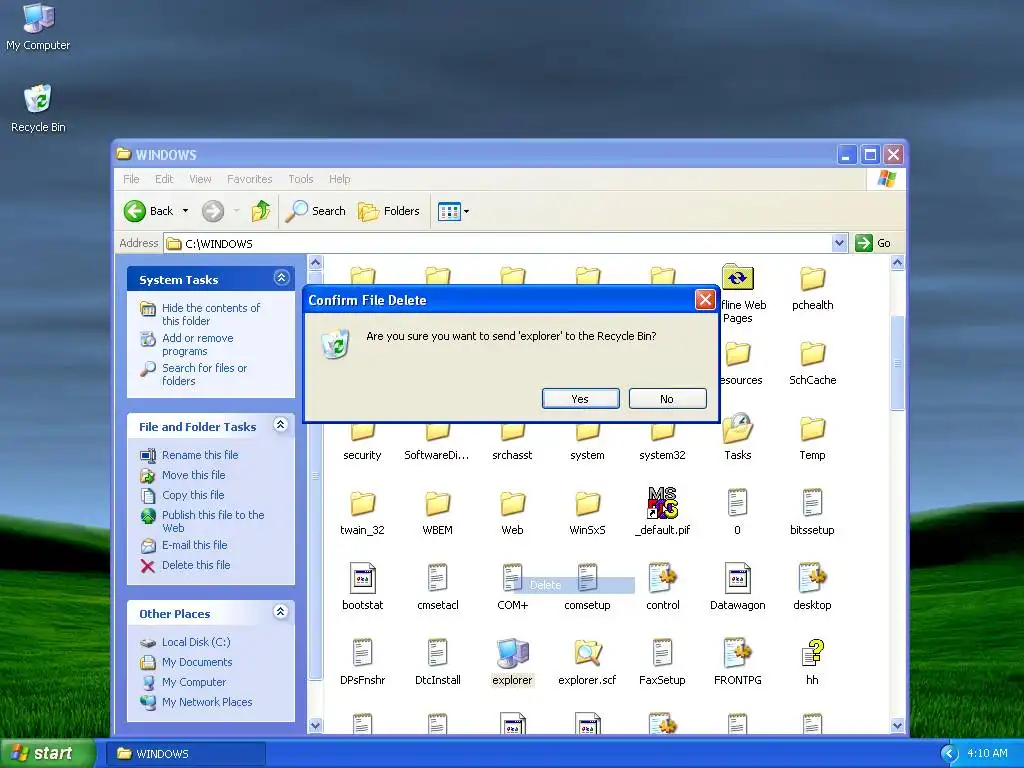This screenshot has width=1024, height=768.
Task: Open My Network Places link
Action: (206, 702)
